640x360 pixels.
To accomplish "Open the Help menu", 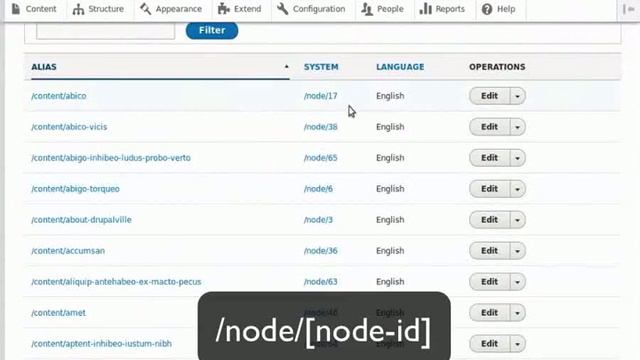I will (499, 9).
